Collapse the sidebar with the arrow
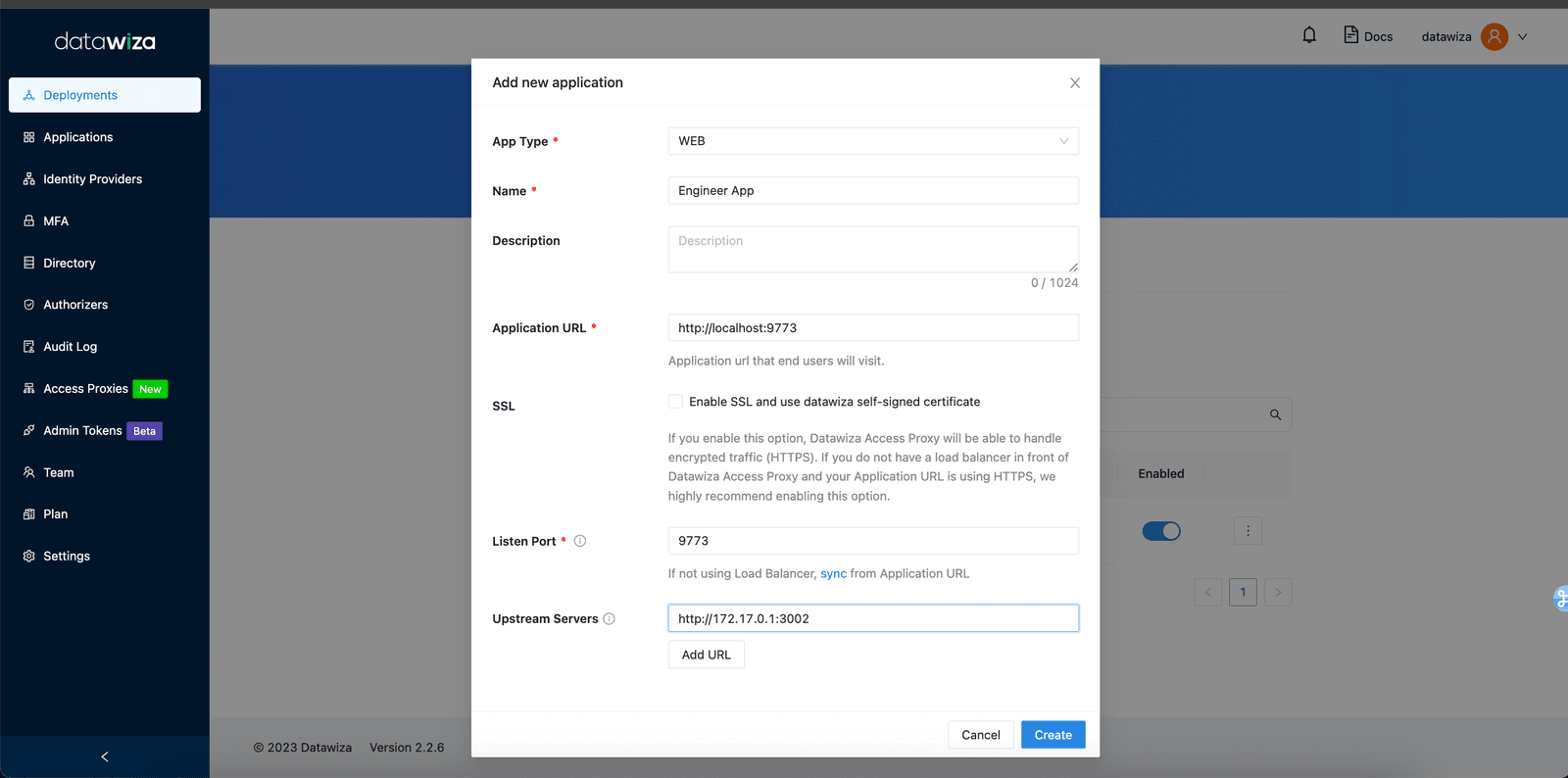The height and width of the screenshot is (778, 1568). pyautogui.click(x=105, y=756)
